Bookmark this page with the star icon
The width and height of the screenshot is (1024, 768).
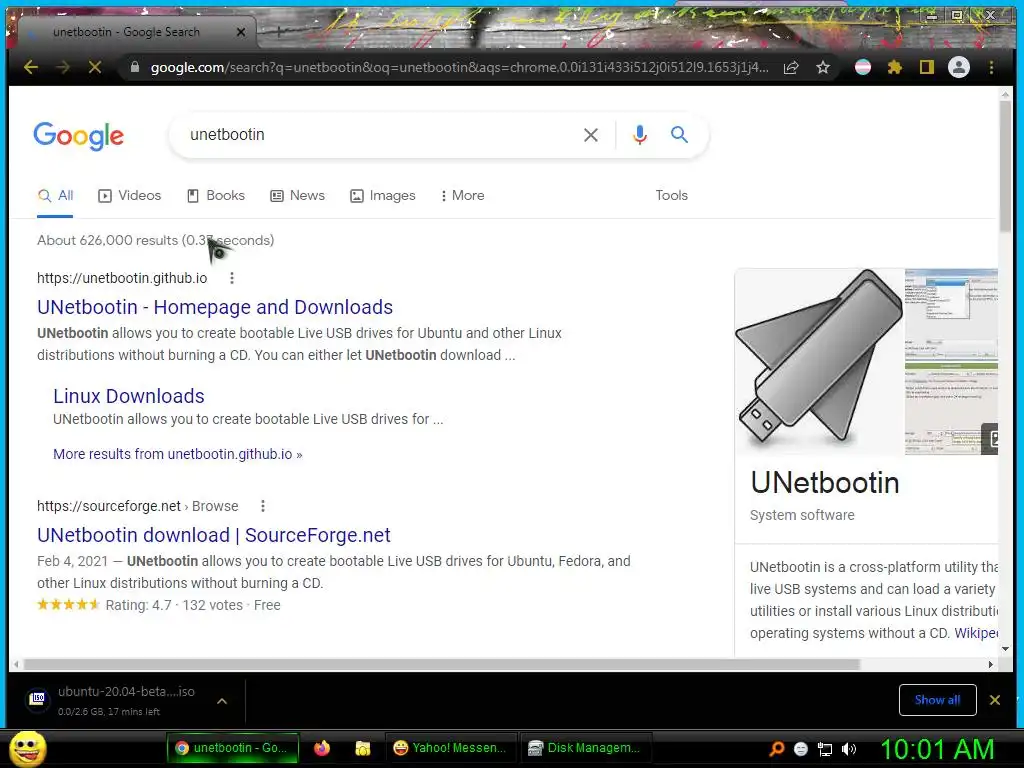[x=823, y=67]
